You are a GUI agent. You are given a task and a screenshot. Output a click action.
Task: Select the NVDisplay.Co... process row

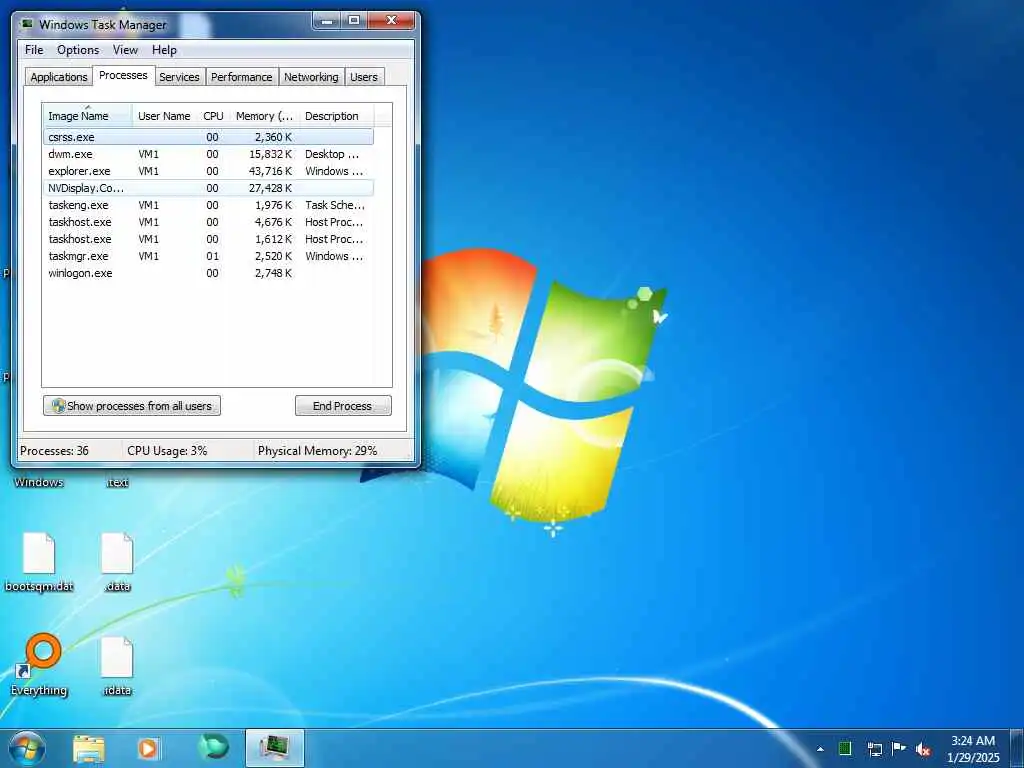(x=209, y=188)
